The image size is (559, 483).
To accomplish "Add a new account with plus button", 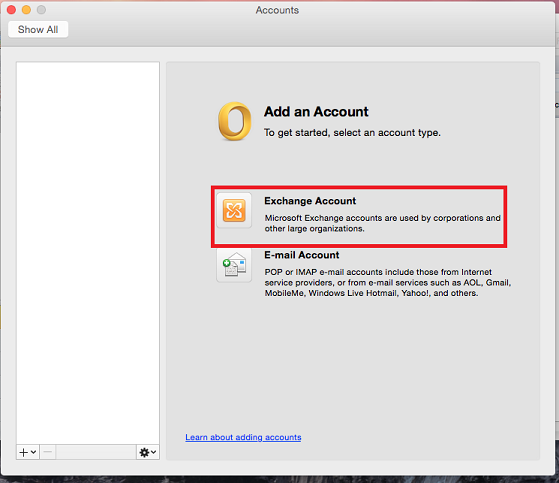I will (x=24, y=452).
